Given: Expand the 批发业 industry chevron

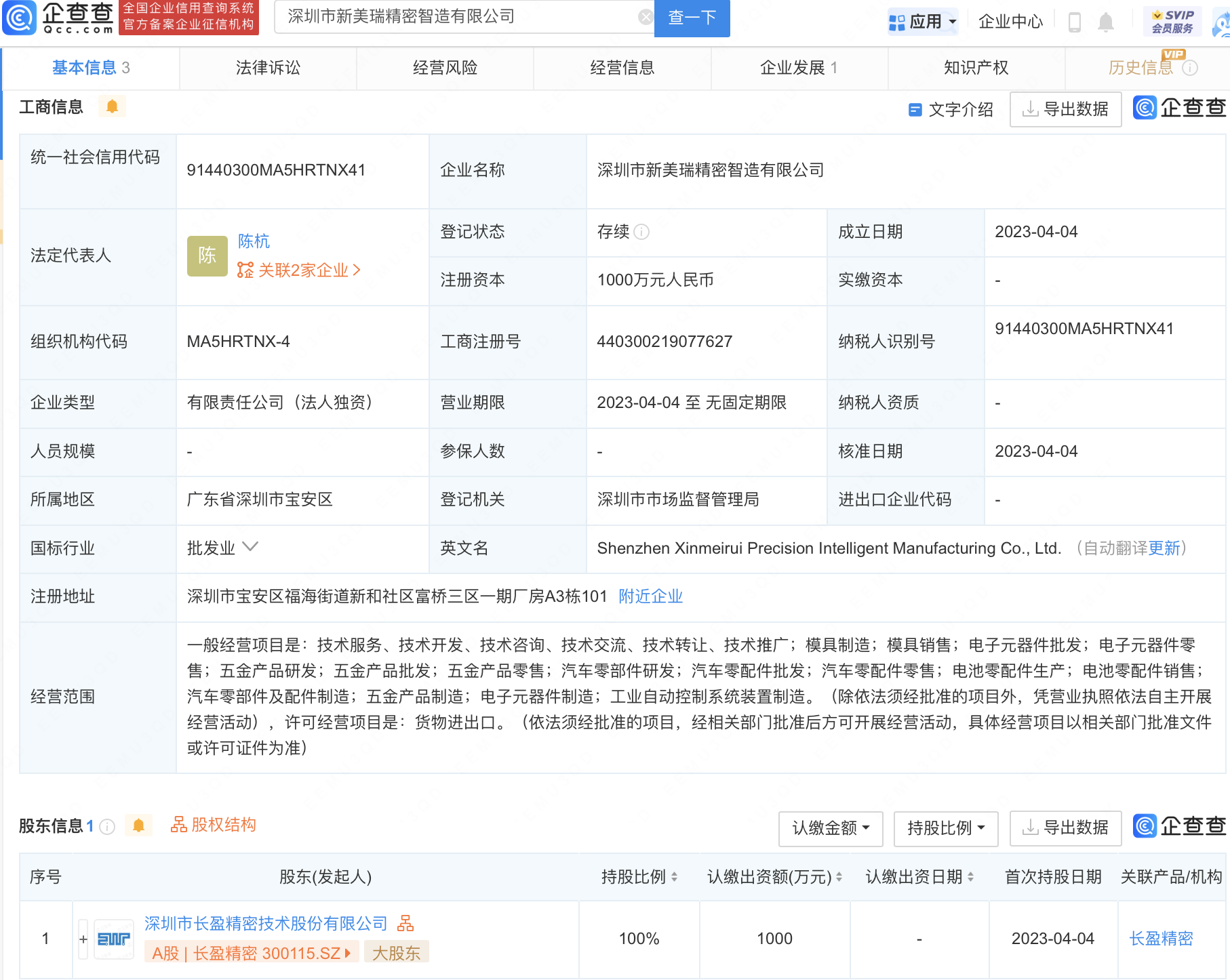Looking at the screenshot, I should coord(250,547).
